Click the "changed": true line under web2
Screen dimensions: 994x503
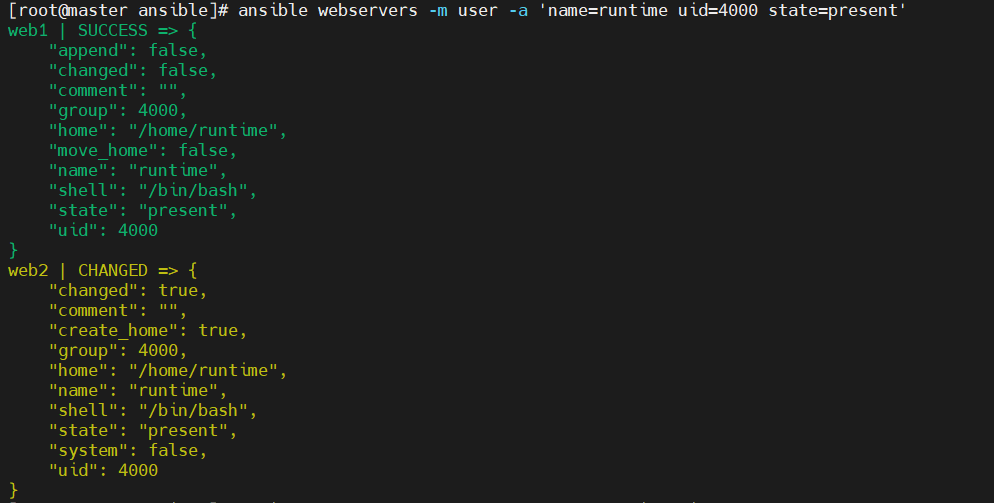tap(128, 291)
